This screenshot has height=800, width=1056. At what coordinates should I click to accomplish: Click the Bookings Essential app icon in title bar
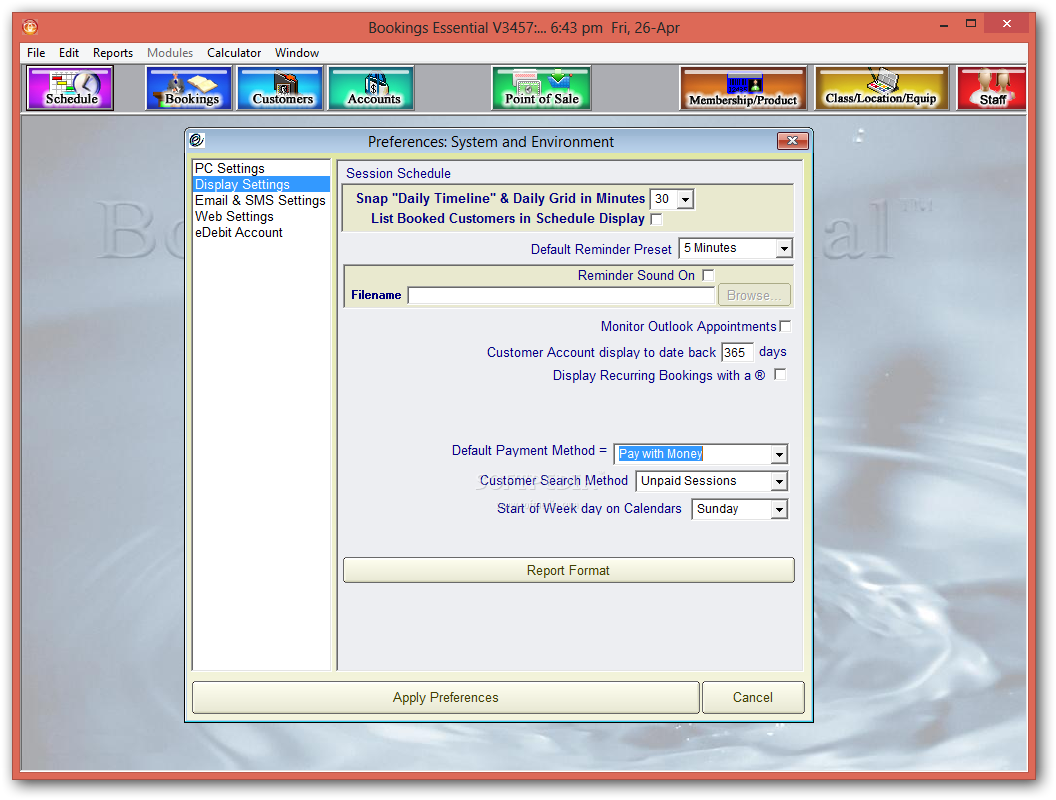tap(30, 27)
